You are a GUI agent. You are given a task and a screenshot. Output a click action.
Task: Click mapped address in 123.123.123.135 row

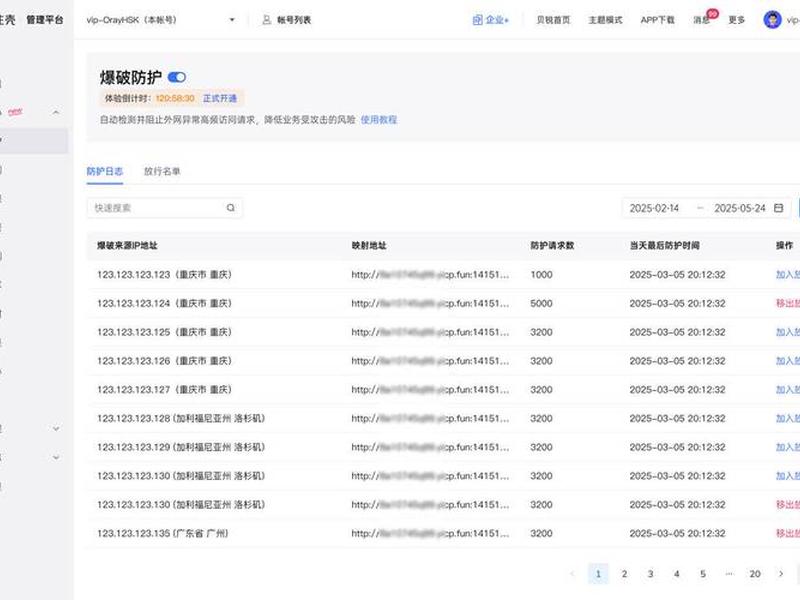point(430,533)
